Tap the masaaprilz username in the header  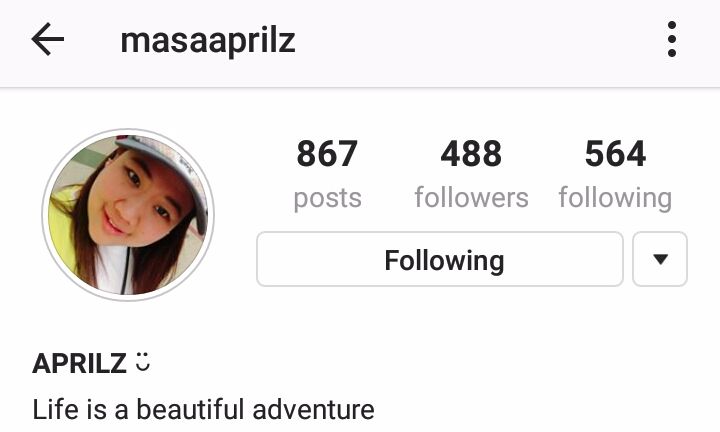point(208,41)
